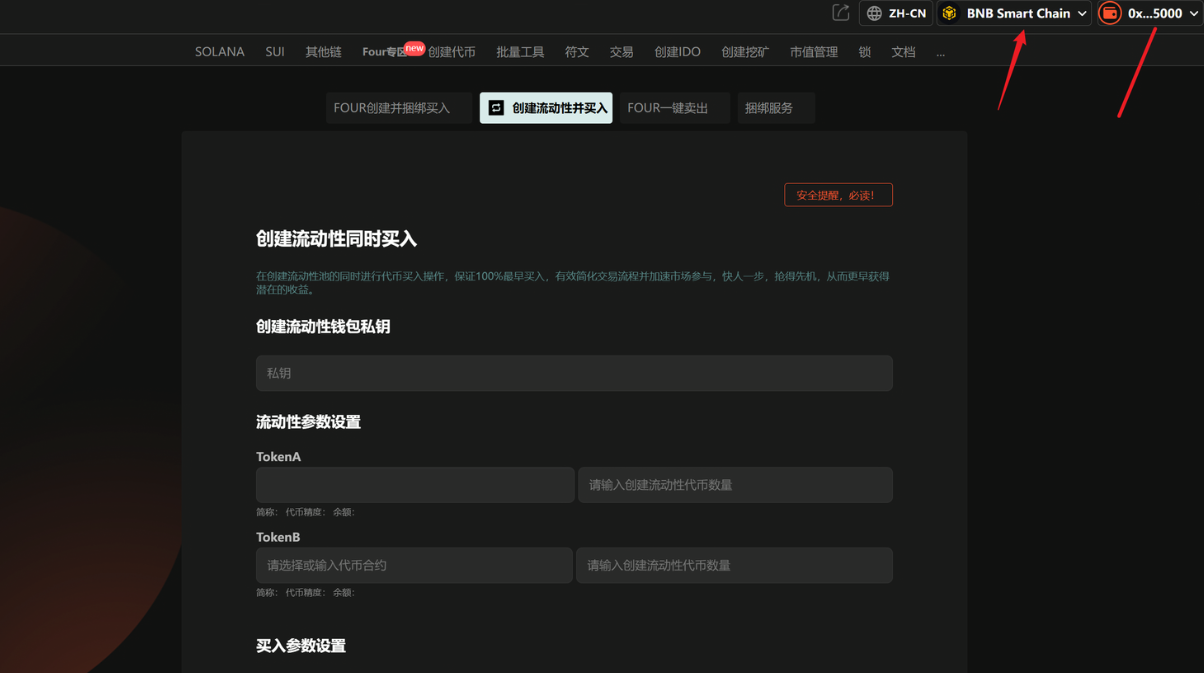Click the BNB chain cube logo

950,14
